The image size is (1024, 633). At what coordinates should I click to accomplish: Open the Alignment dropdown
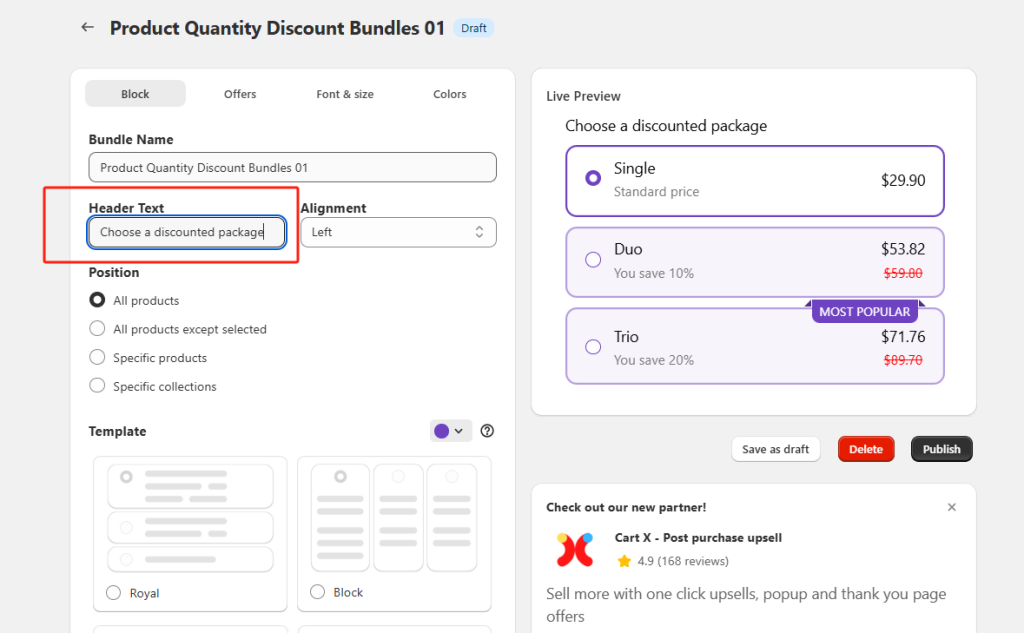(398, 232)
